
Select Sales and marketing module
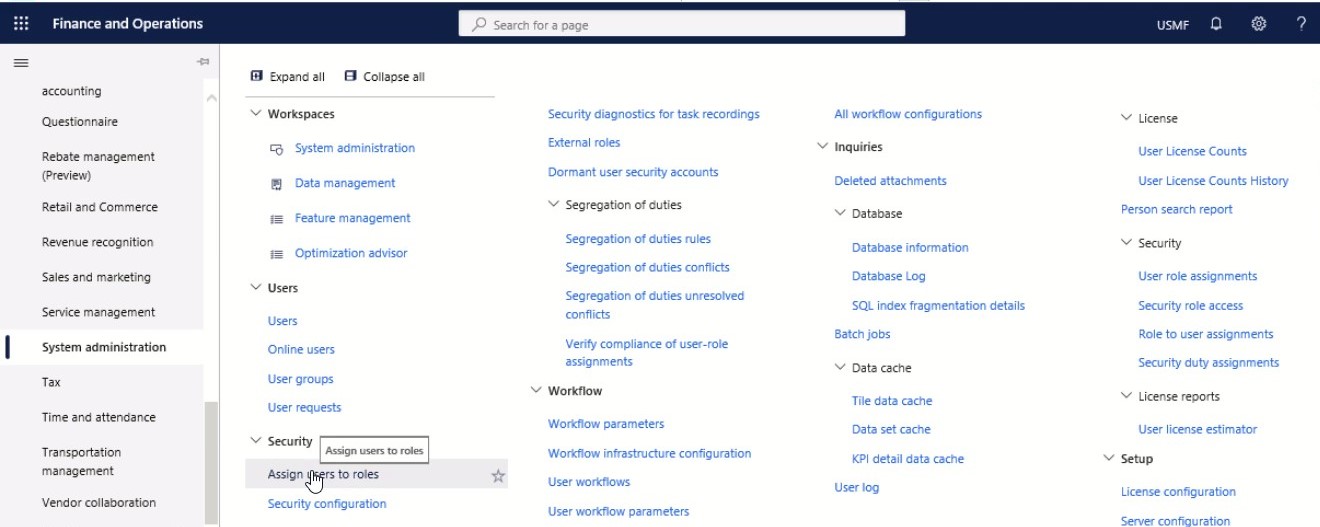pyautogui.click(x=96, y=277)
